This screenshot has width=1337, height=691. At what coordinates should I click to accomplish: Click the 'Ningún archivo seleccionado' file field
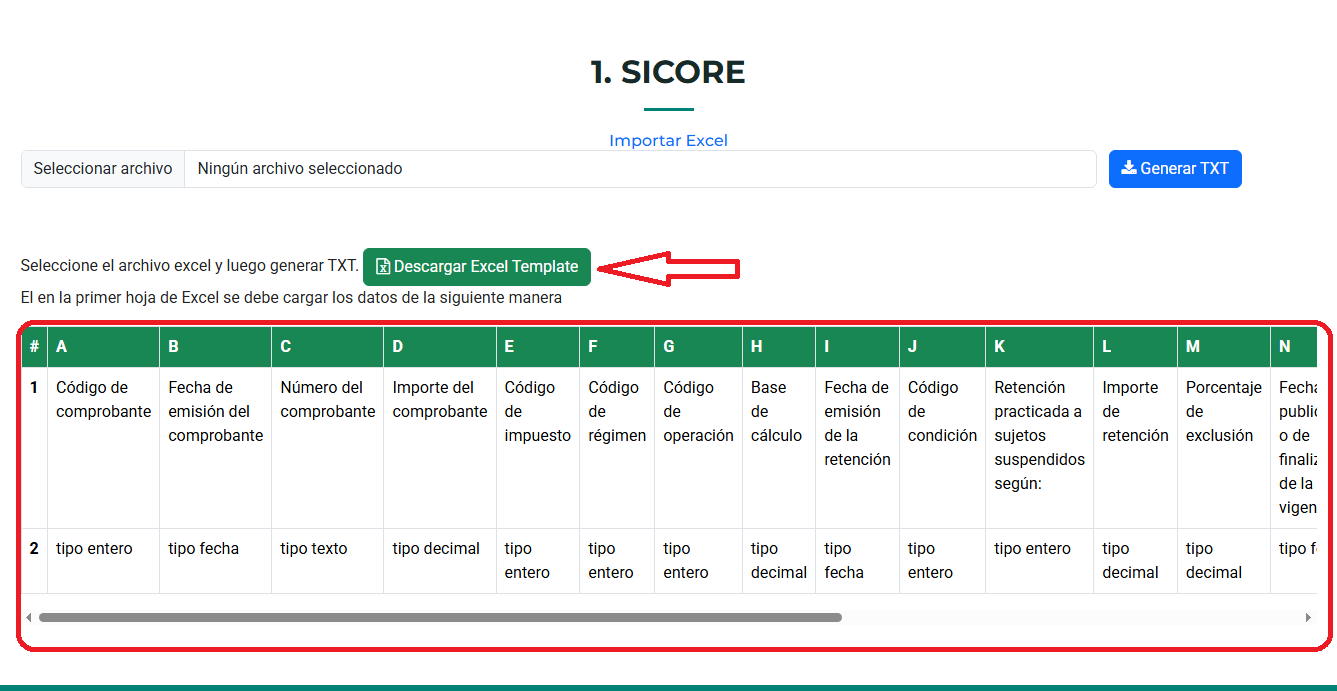pyautogui.click(x=640, y=169)
